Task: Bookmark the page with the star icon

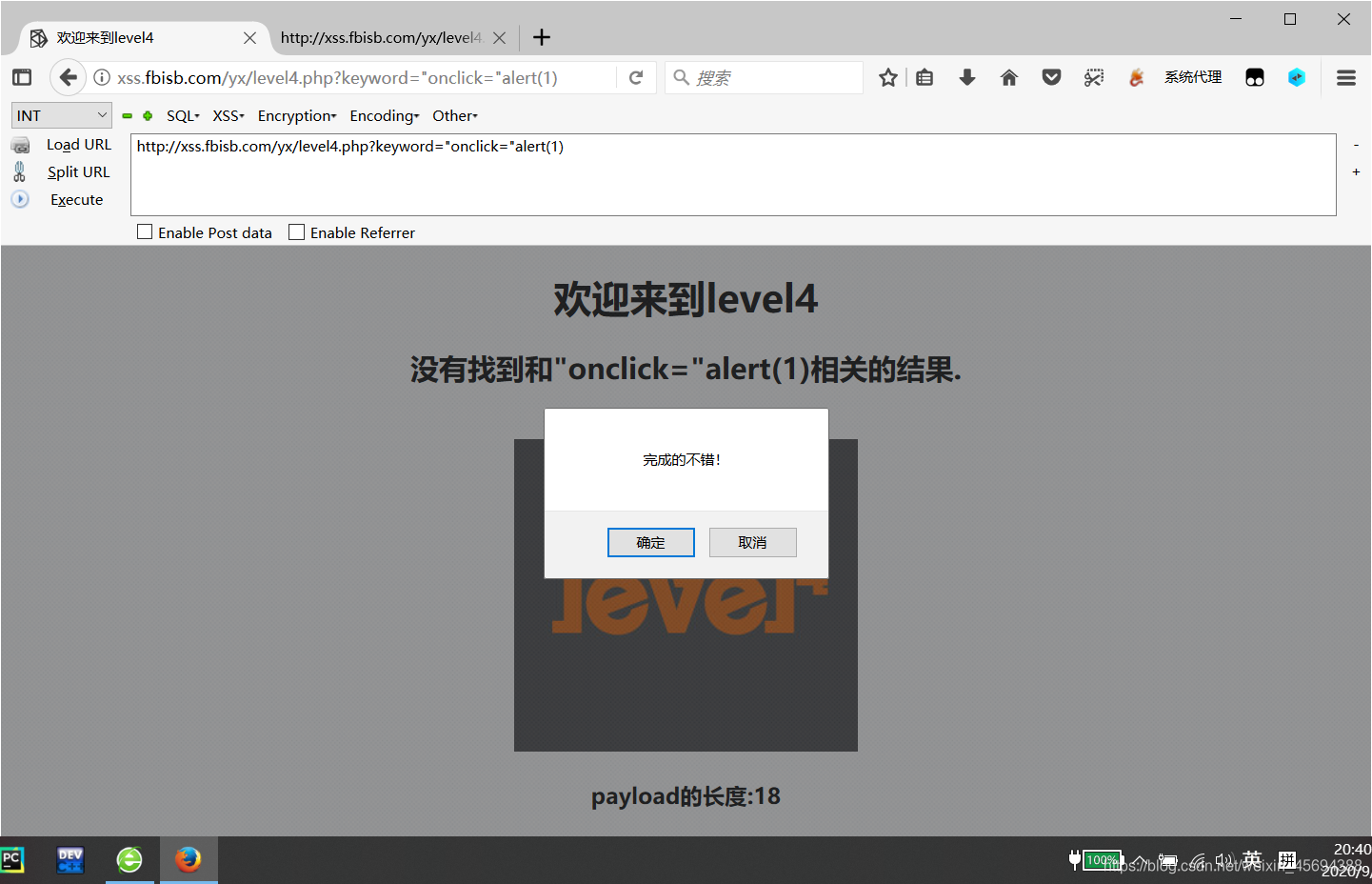Action: pos(887,77)
